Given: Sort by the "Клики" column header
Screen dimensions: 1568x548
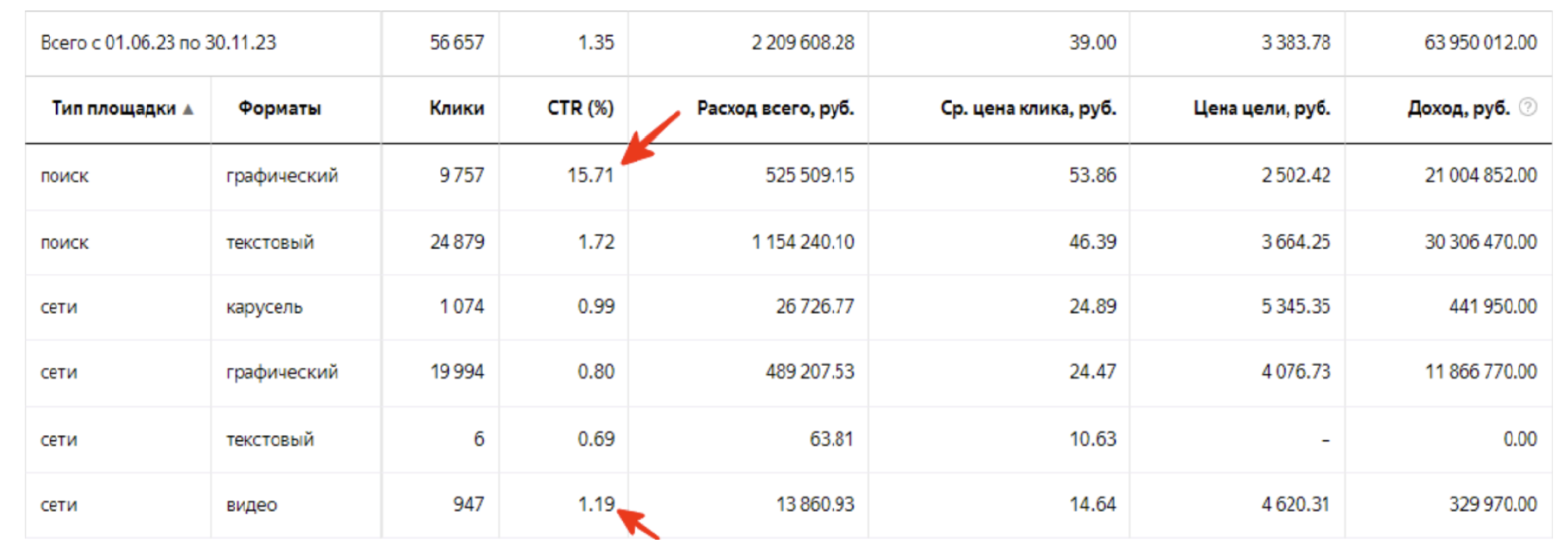Looking at the screenshot, I should [x=456, y=108].
